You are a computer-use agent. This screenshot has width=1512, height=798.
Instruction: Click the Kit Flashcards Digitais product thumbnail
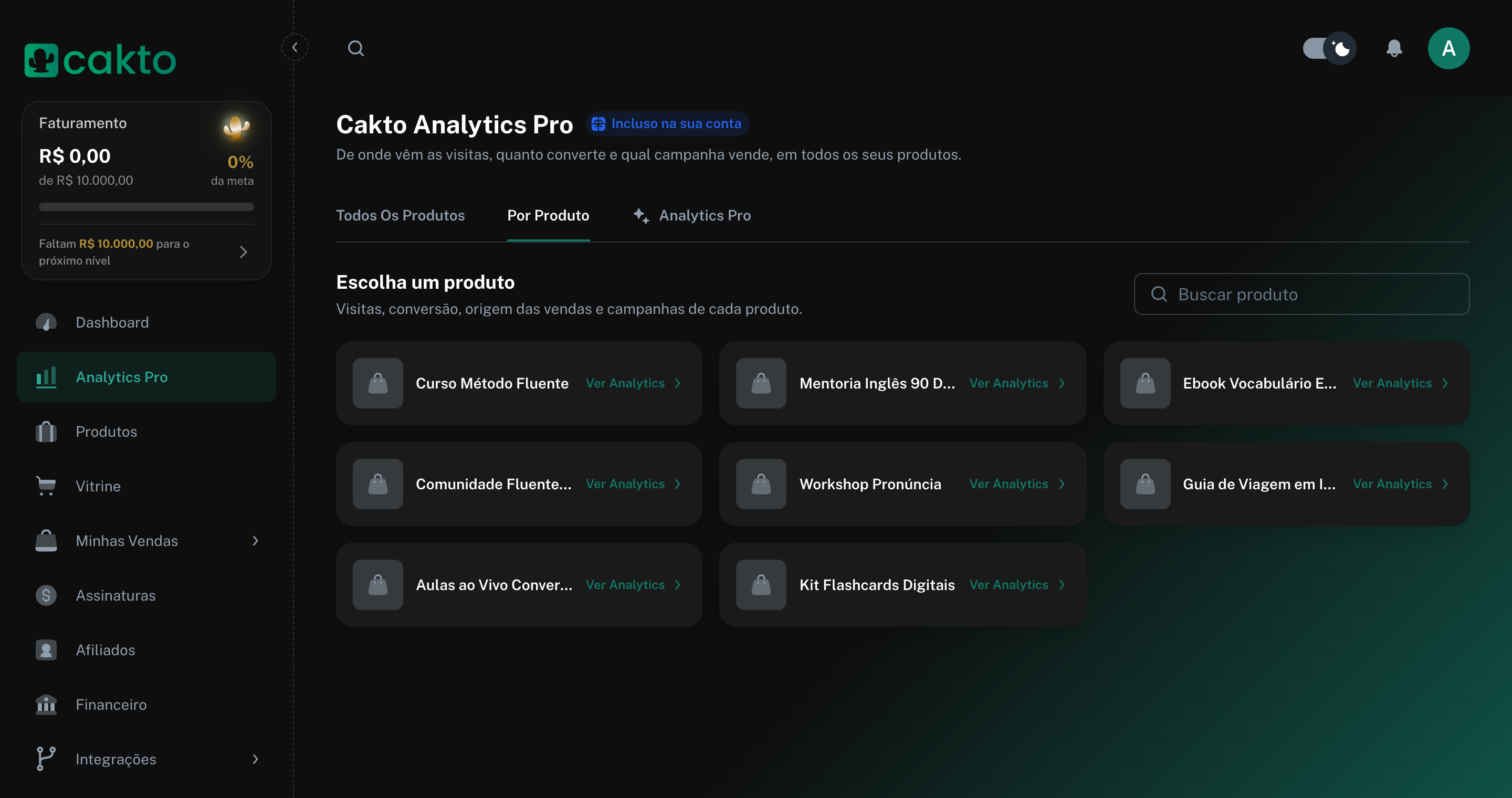761,585
